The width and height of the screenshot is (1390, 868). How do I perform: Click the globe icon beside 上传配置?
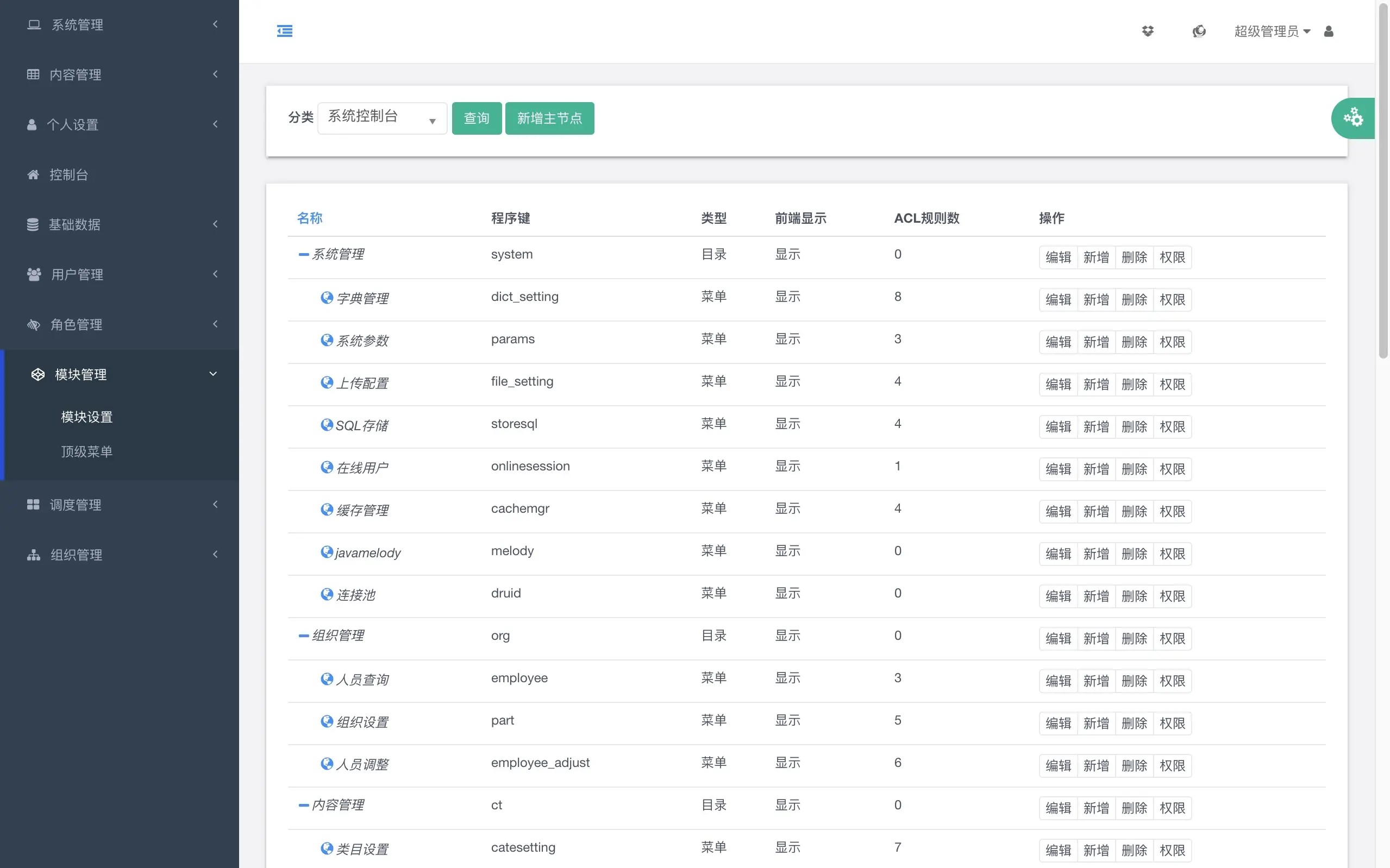[x=327, y=382]
